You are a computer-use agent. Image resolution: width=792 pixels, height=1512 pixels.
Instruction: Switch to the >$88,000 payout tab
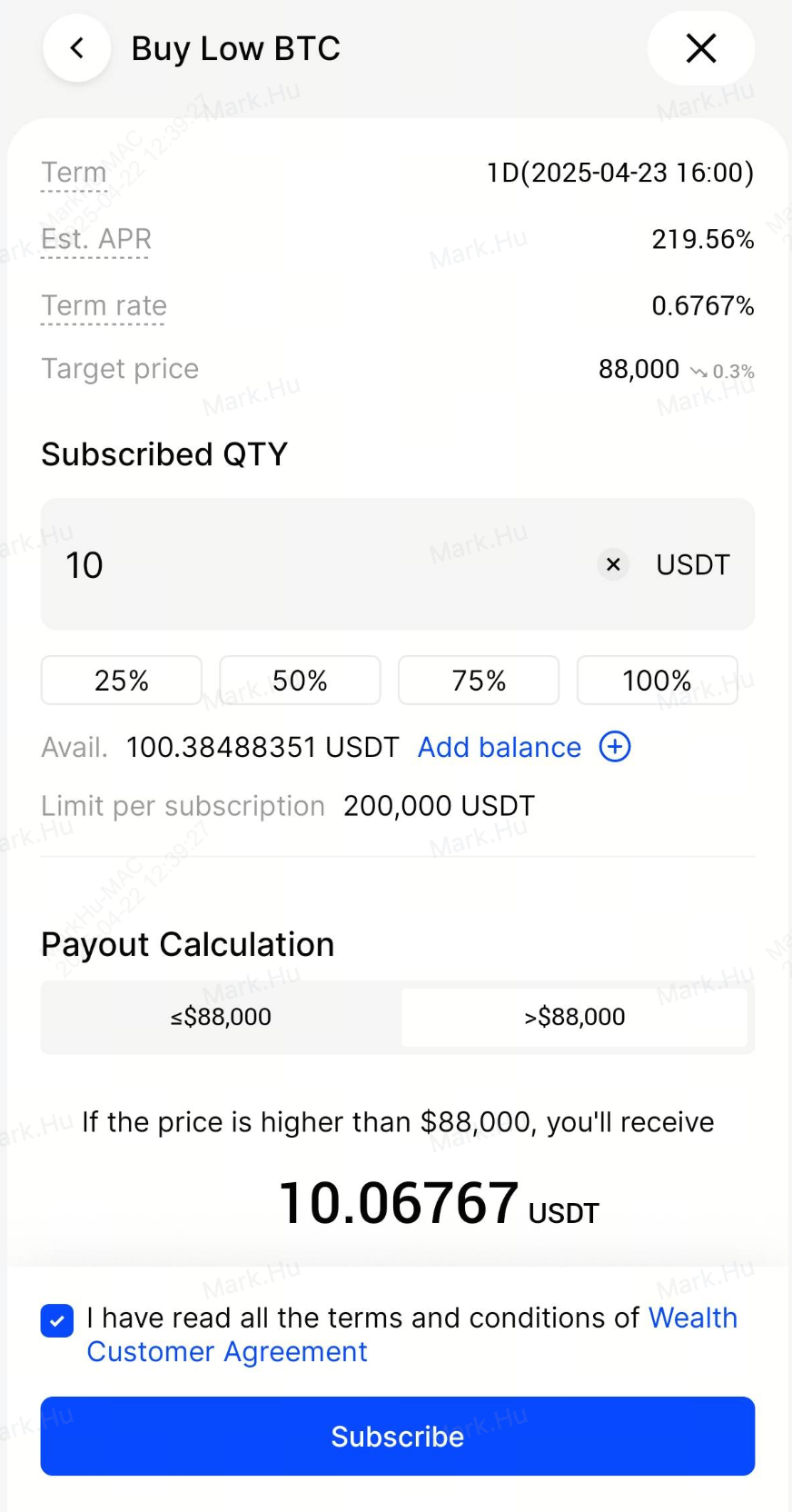[x=574, y=1017]
